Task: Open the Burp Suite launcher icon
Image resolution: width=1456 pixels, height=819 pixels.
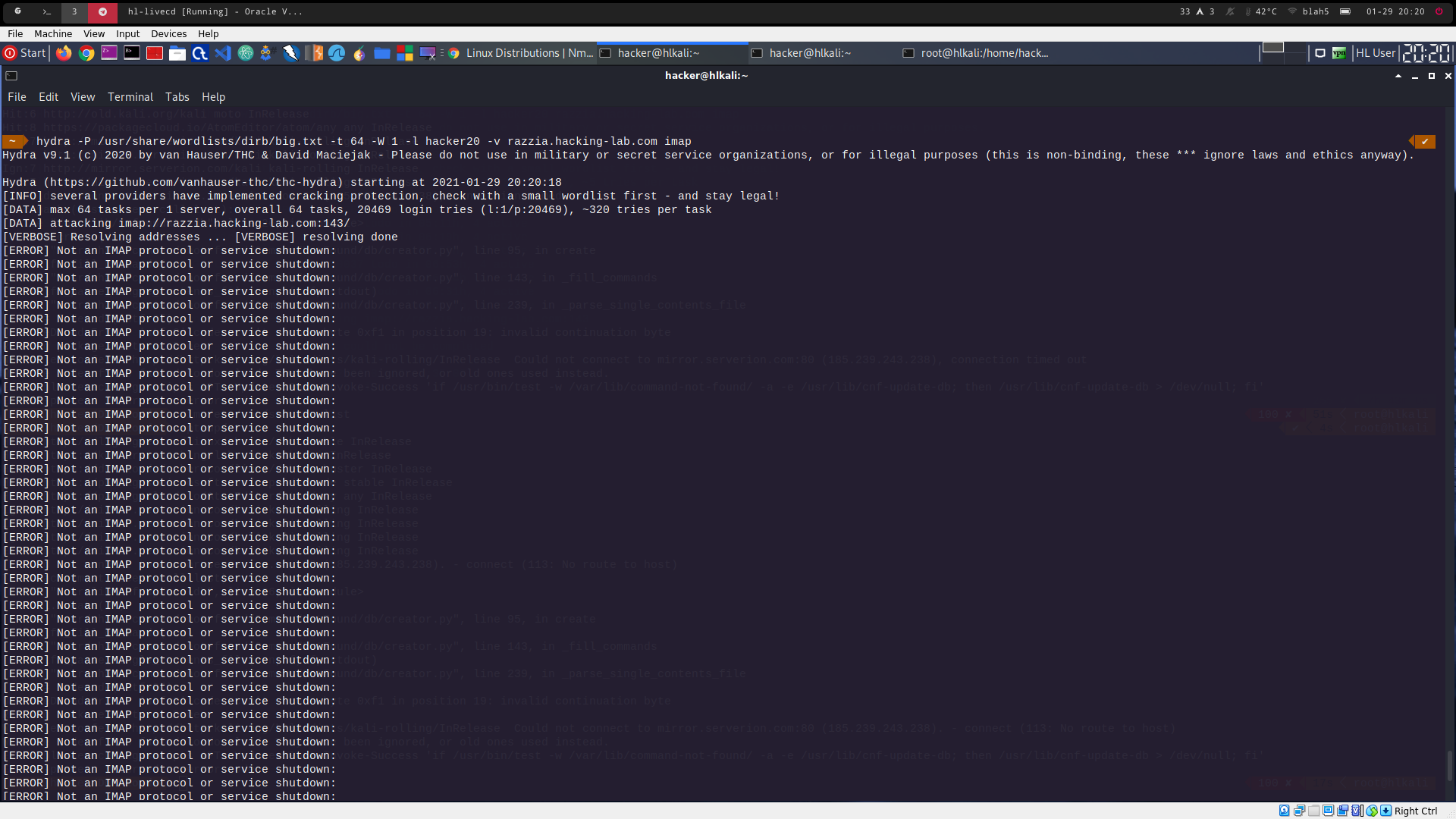Action: pos(314,53)
